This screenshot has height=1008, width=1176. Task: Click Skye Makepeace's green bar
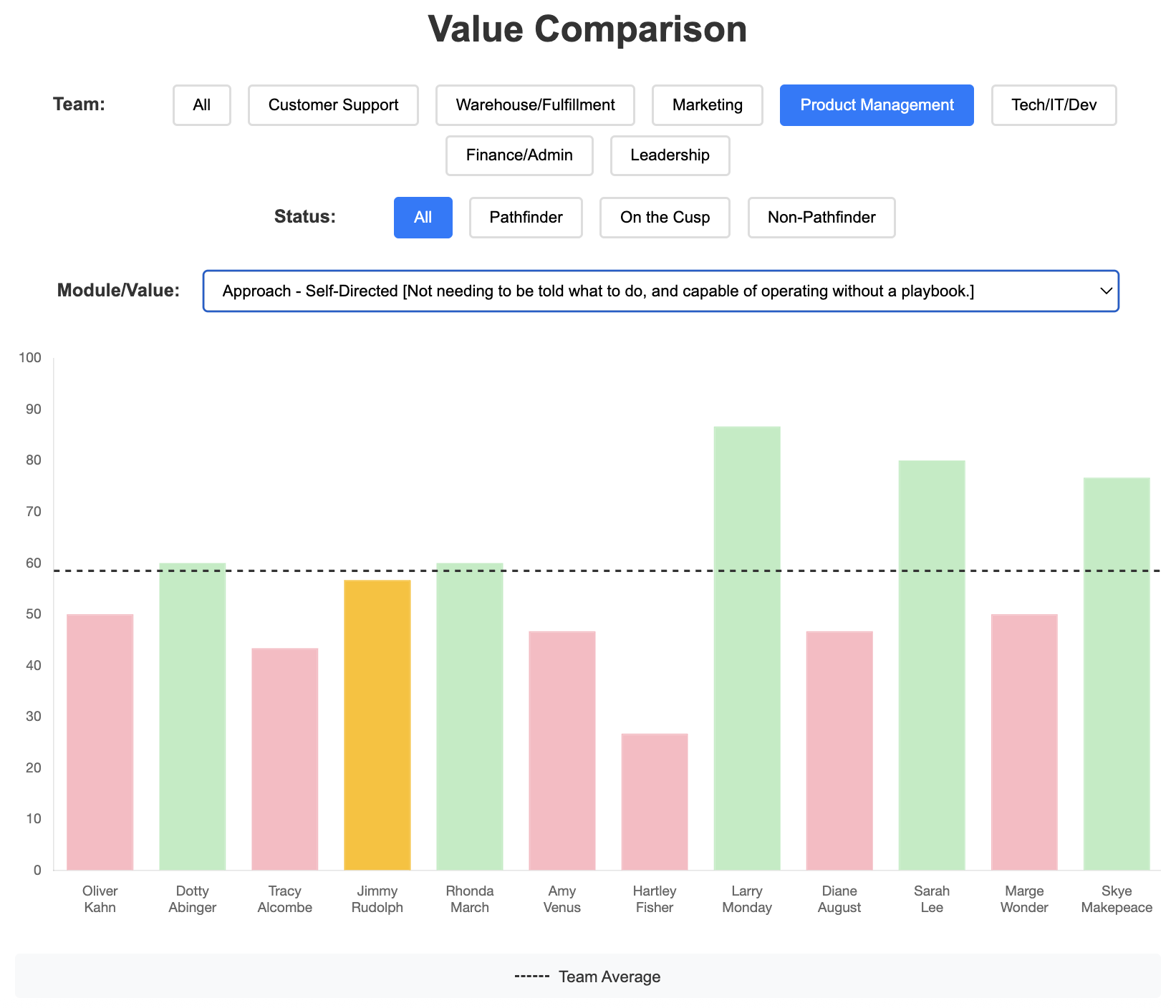[1117, 674]
